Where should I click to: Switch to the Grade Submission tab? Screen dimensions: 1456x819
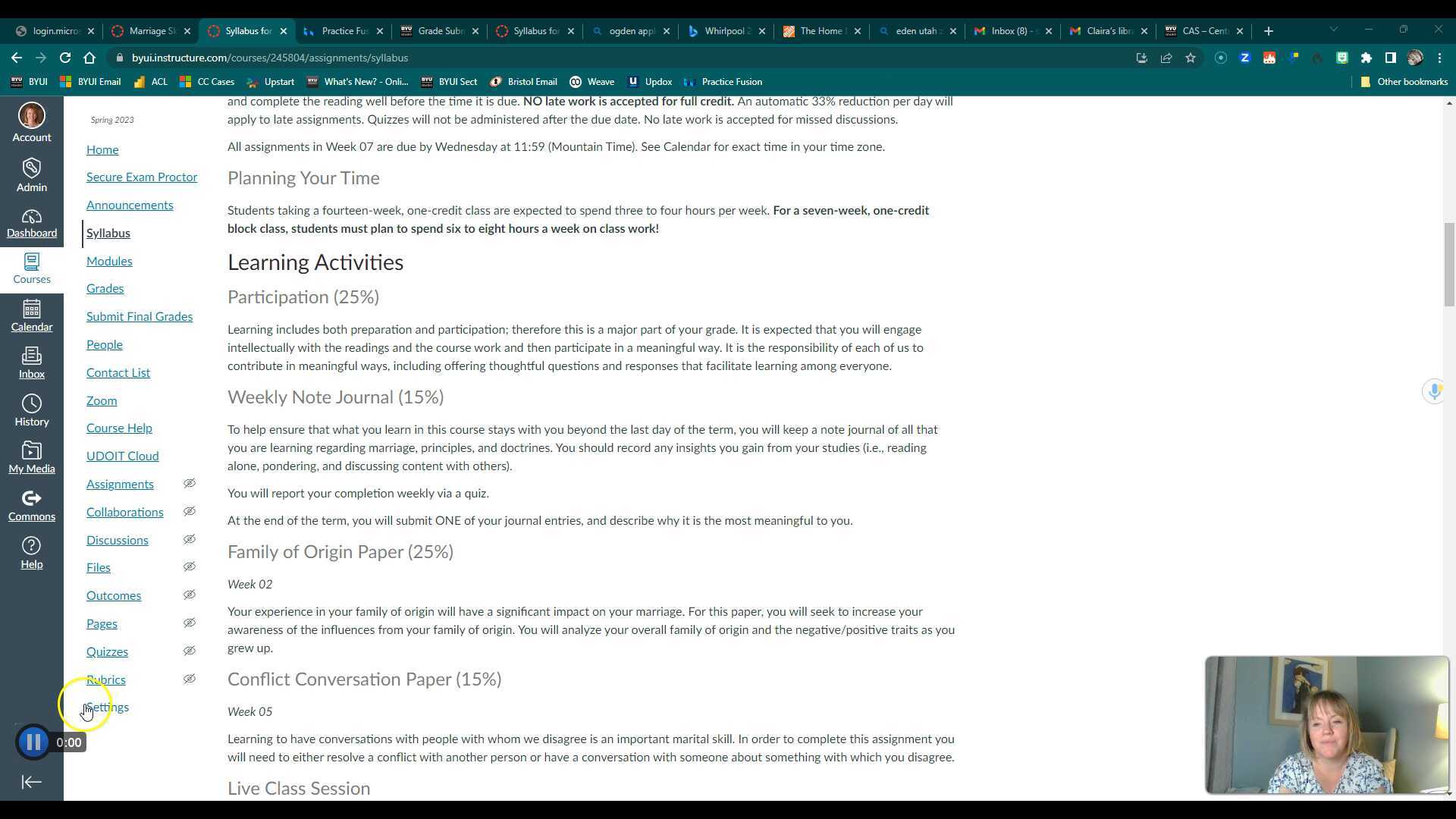[x=440, y=31]
